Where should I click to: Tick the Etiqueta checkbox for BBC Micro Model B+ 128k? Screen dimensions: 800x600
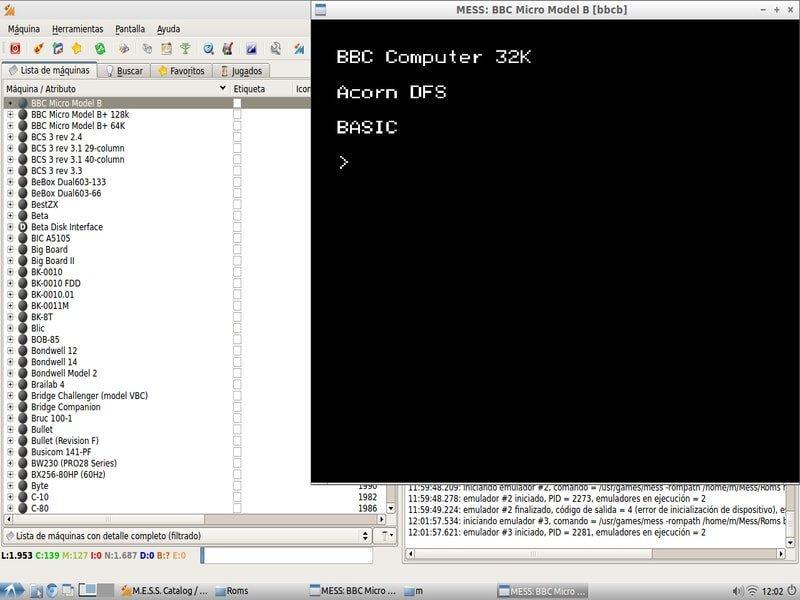click(237, 114)
